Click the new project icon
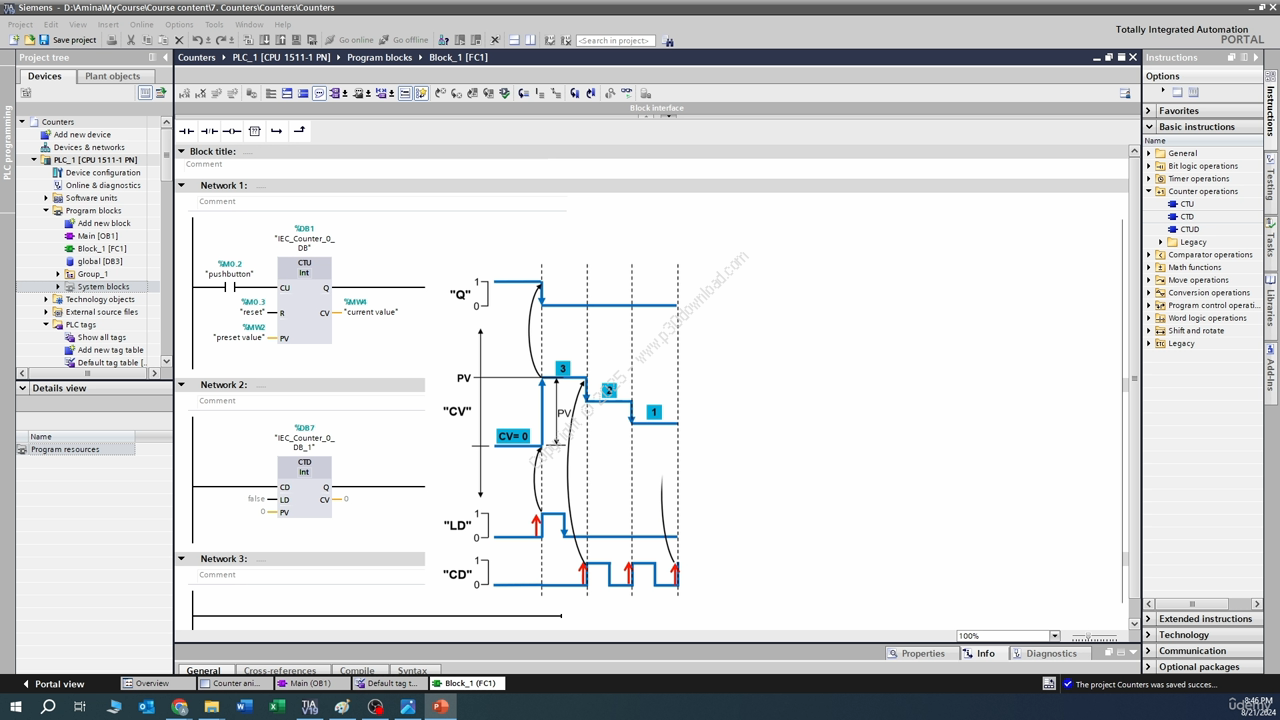Screen dimensions: 1280x720 tap(13, 40)
